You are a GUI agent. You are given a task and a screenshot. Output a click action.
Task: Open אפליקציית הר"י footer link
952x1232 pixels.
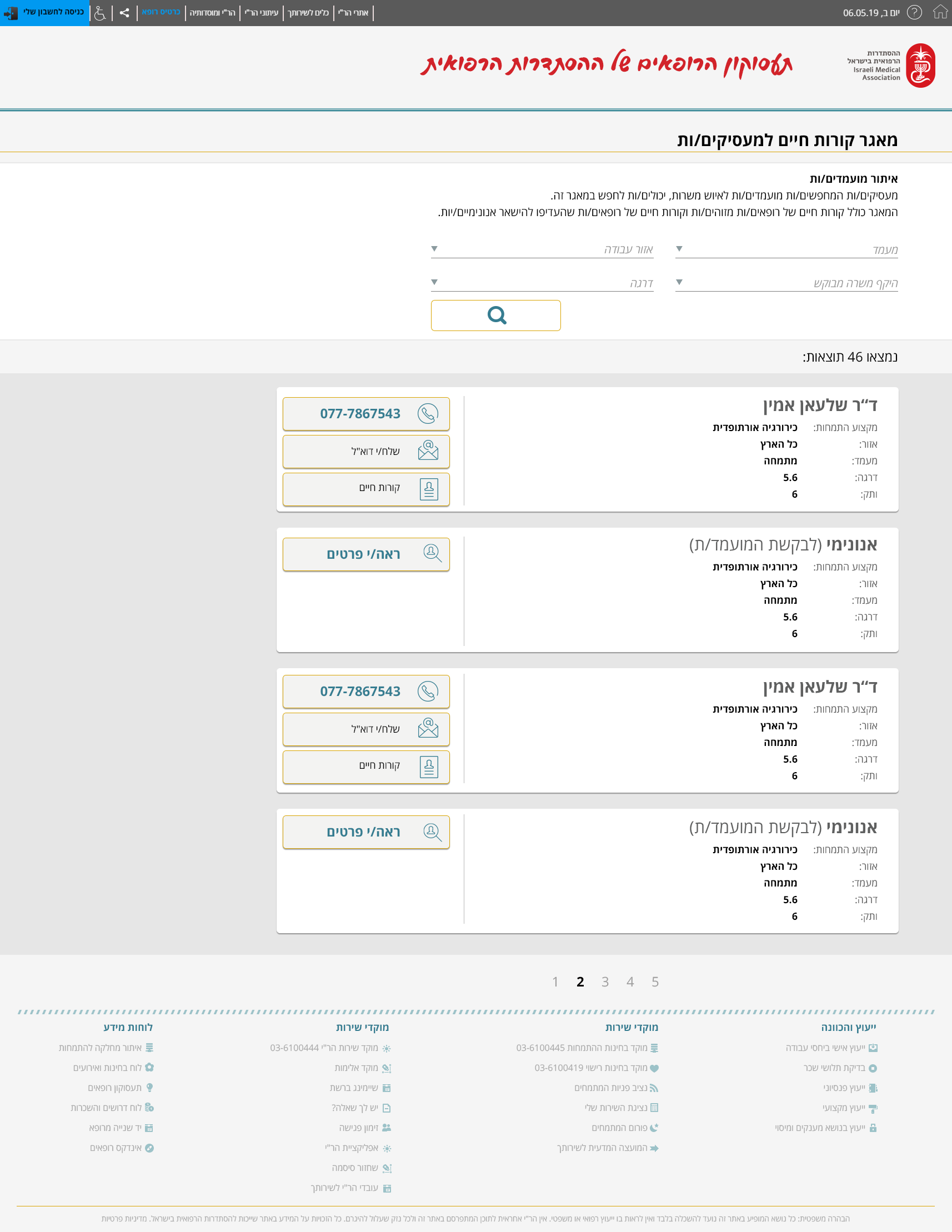pyautogui.click(x=352, y=1148)
